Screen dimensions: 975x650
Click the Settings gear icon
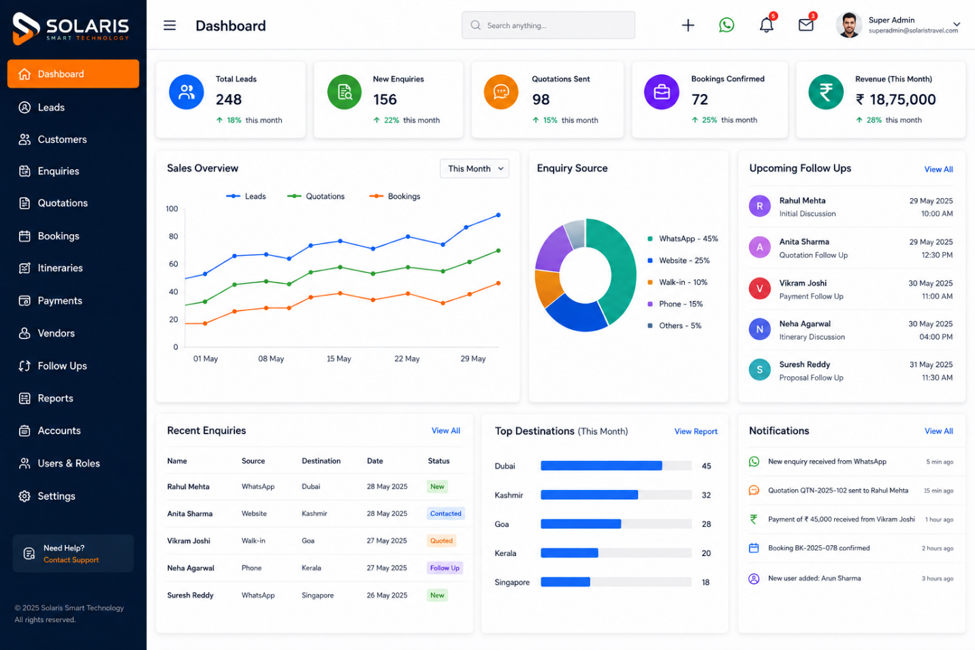pos(24,496)
